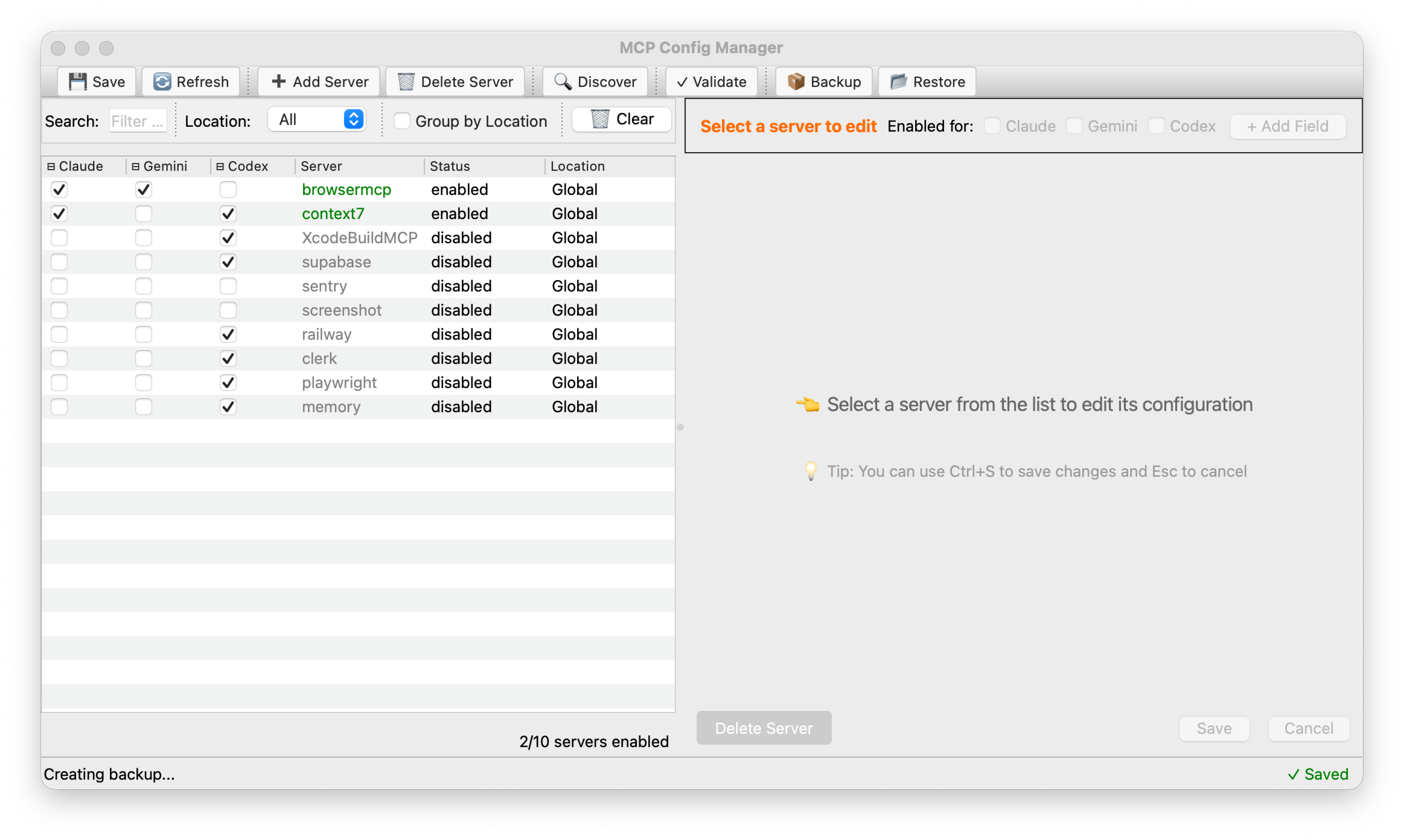
Task: Select the memory server name
Action: pos(331,407)
